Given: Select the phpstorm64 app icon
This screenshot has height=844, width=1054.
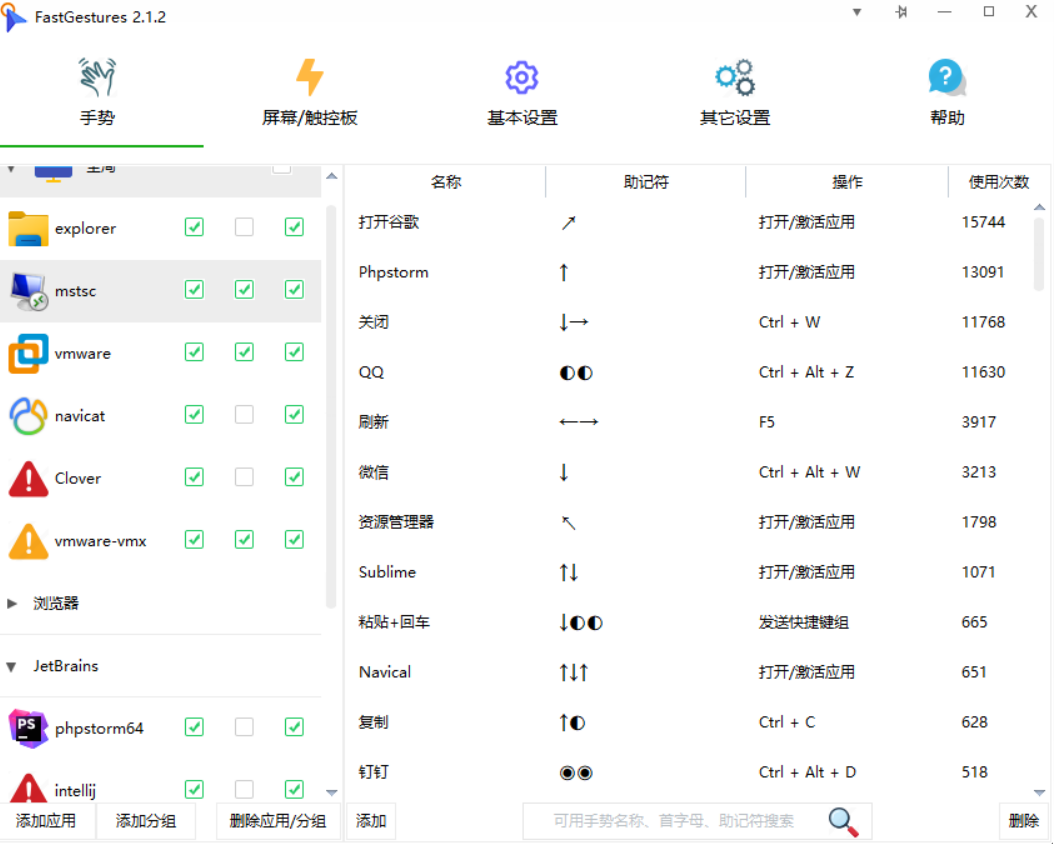Looking at the screenshot, I should [28, 728].
